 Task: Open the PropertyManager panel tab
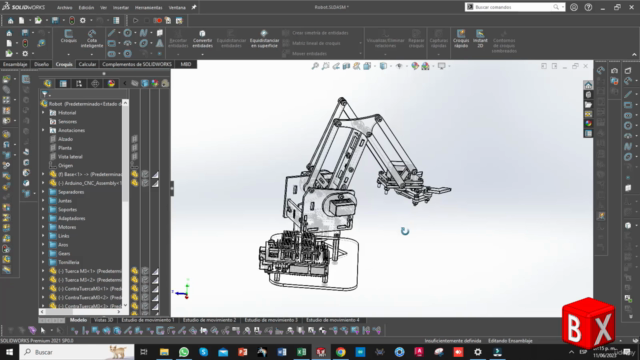(x=63, y=84)
